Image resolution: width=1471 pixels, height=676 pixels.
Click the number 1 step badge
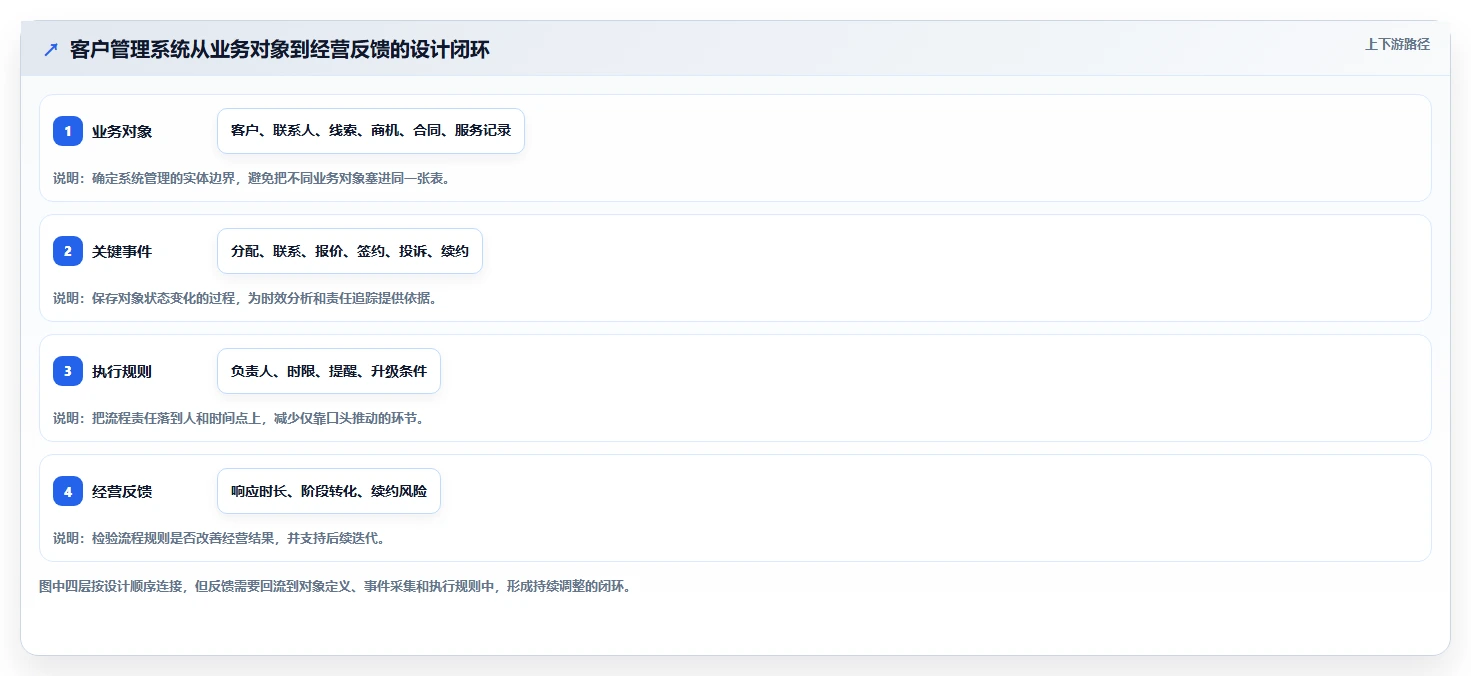68,131
